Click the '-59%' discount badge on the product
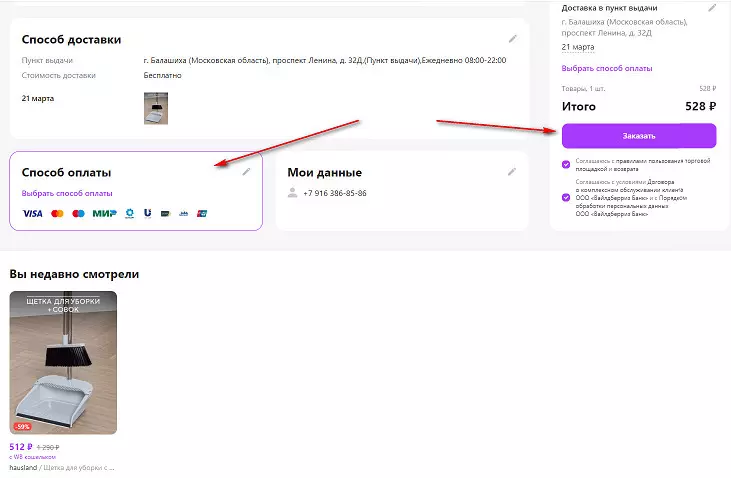Viewport: 731px width, 478px height. coord(22,426)
